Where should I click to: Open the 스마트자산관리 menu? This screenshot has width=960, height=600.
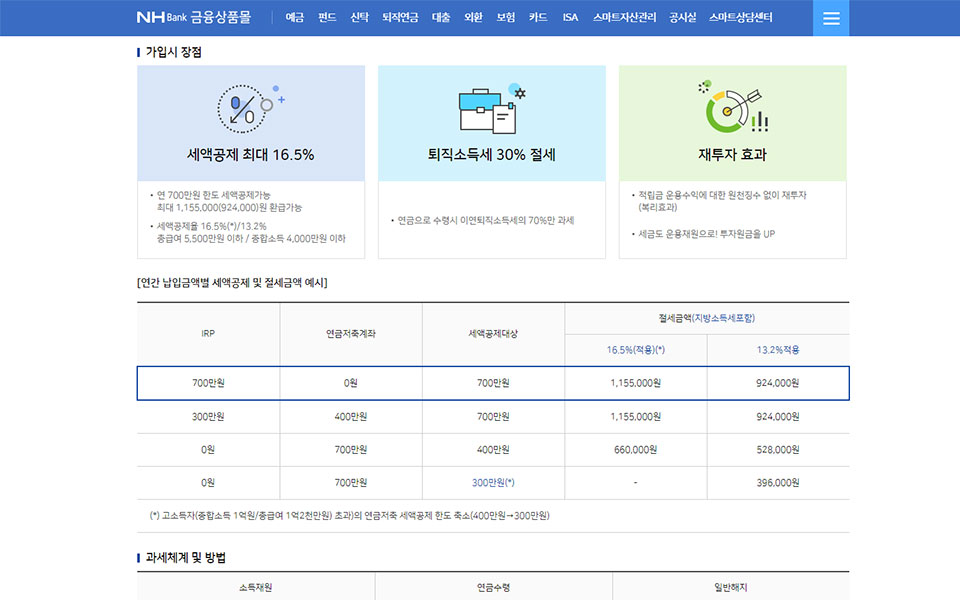(624, 17)
